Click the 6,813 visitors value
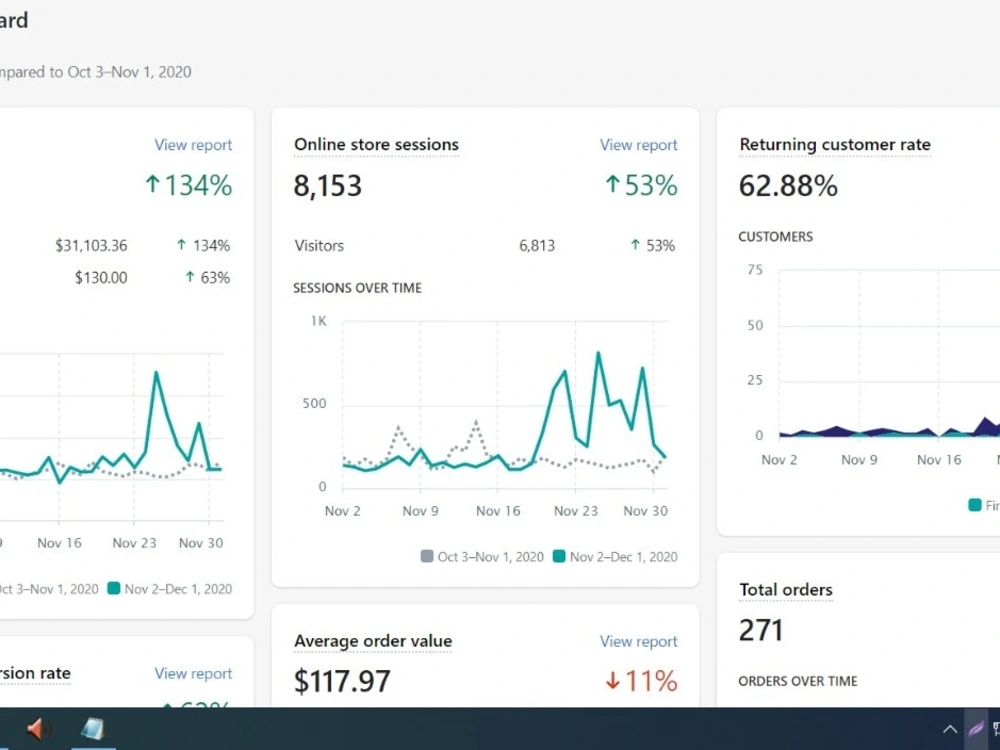 point(537,246)
